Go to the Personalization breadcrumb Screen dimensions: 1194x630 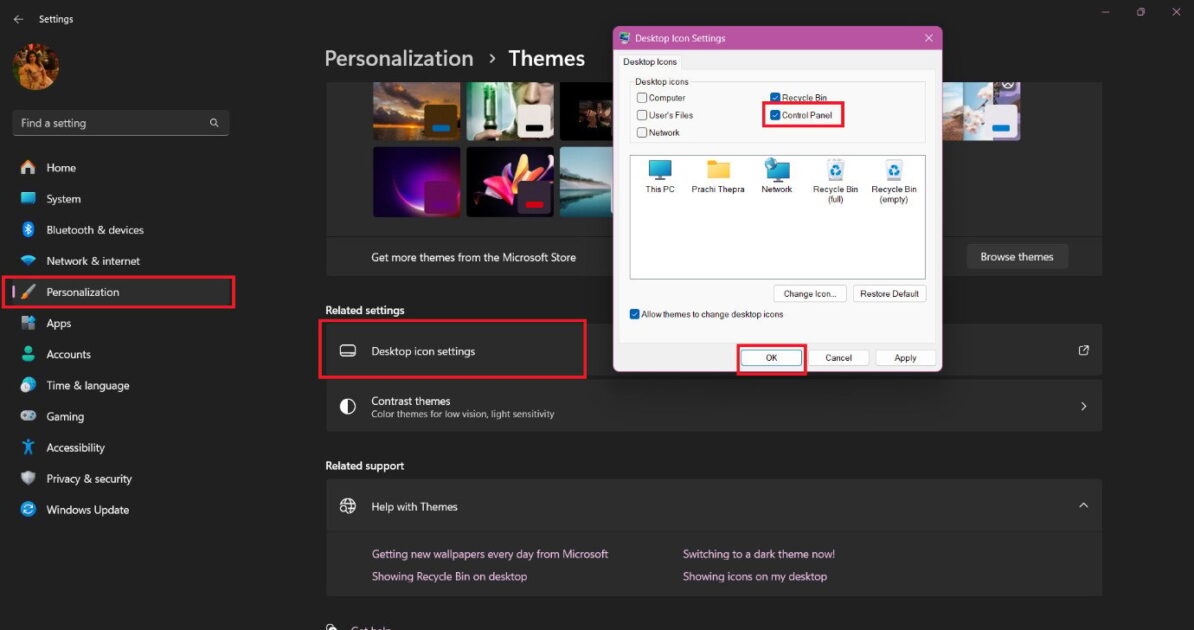click(399, 59)
